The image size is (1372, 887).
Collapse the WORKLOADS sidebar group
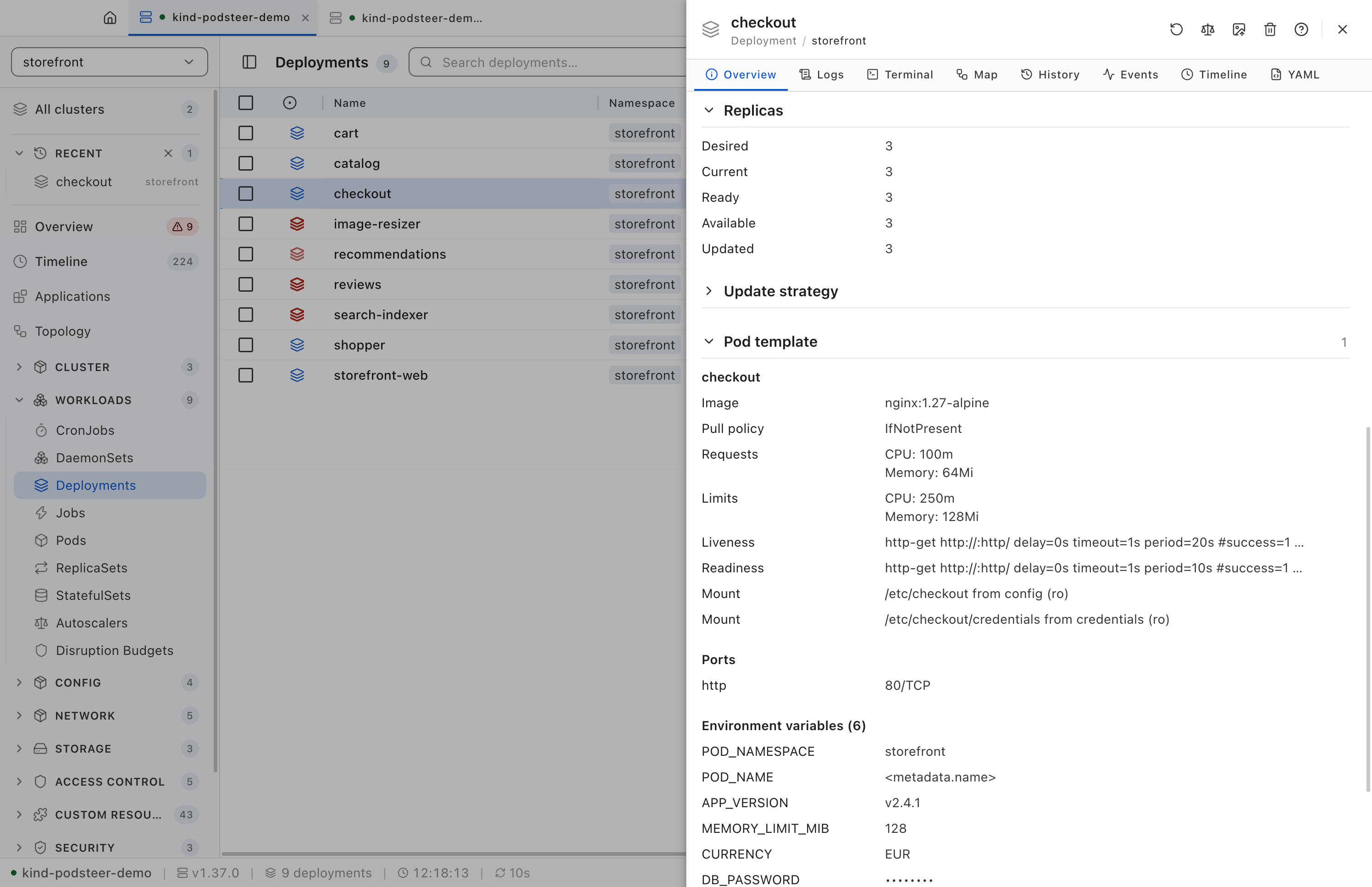(x=19, y=400)
